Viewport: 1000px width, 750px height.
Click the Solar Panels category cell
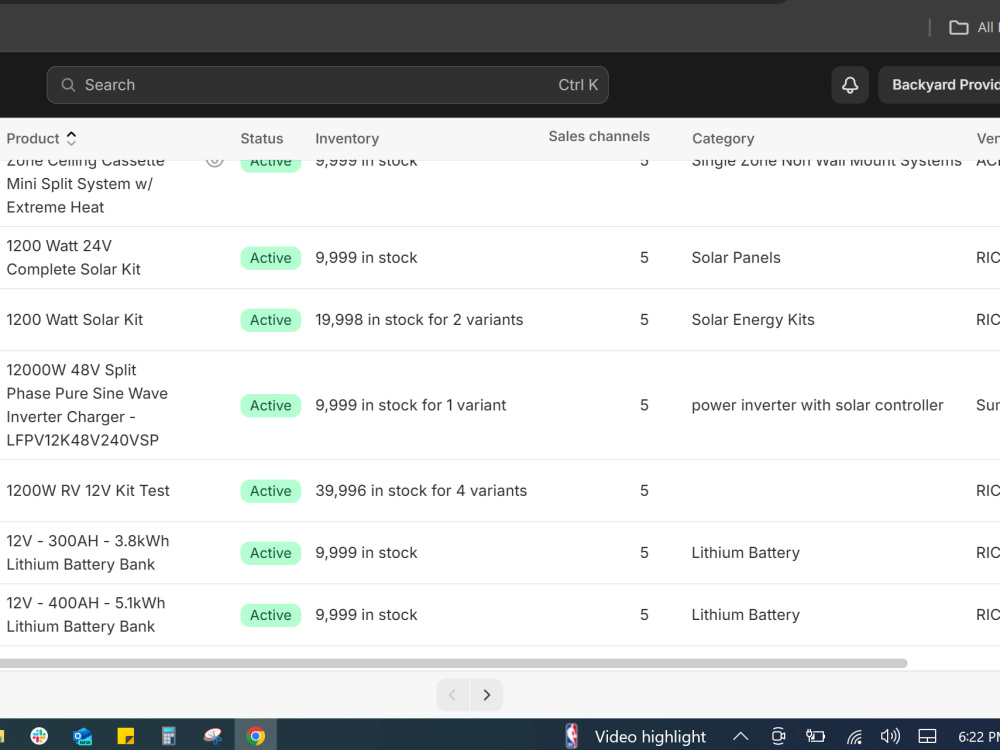point(736,258)
